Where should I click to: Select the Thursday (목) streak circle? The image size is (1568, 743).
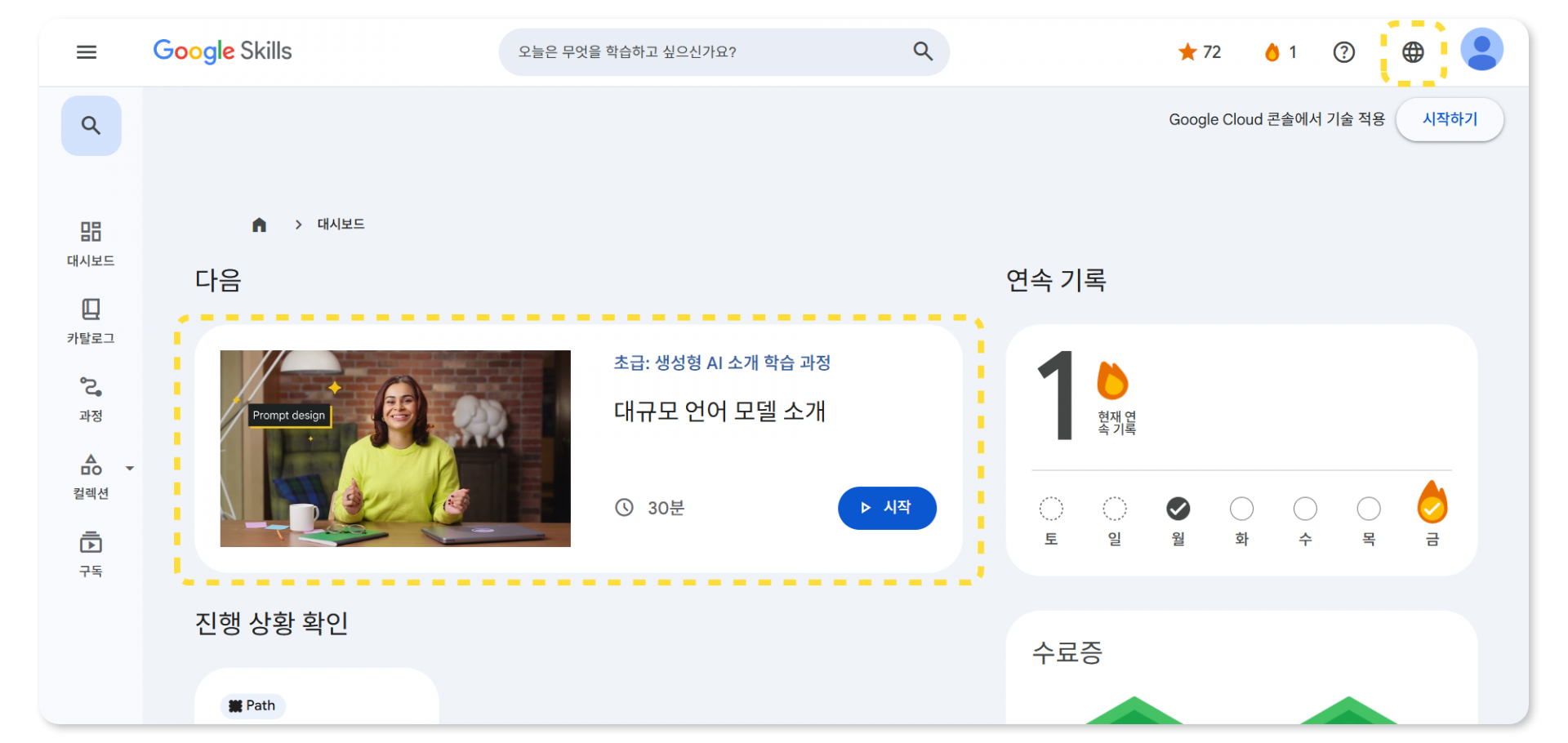click(x=1369, y=509)
